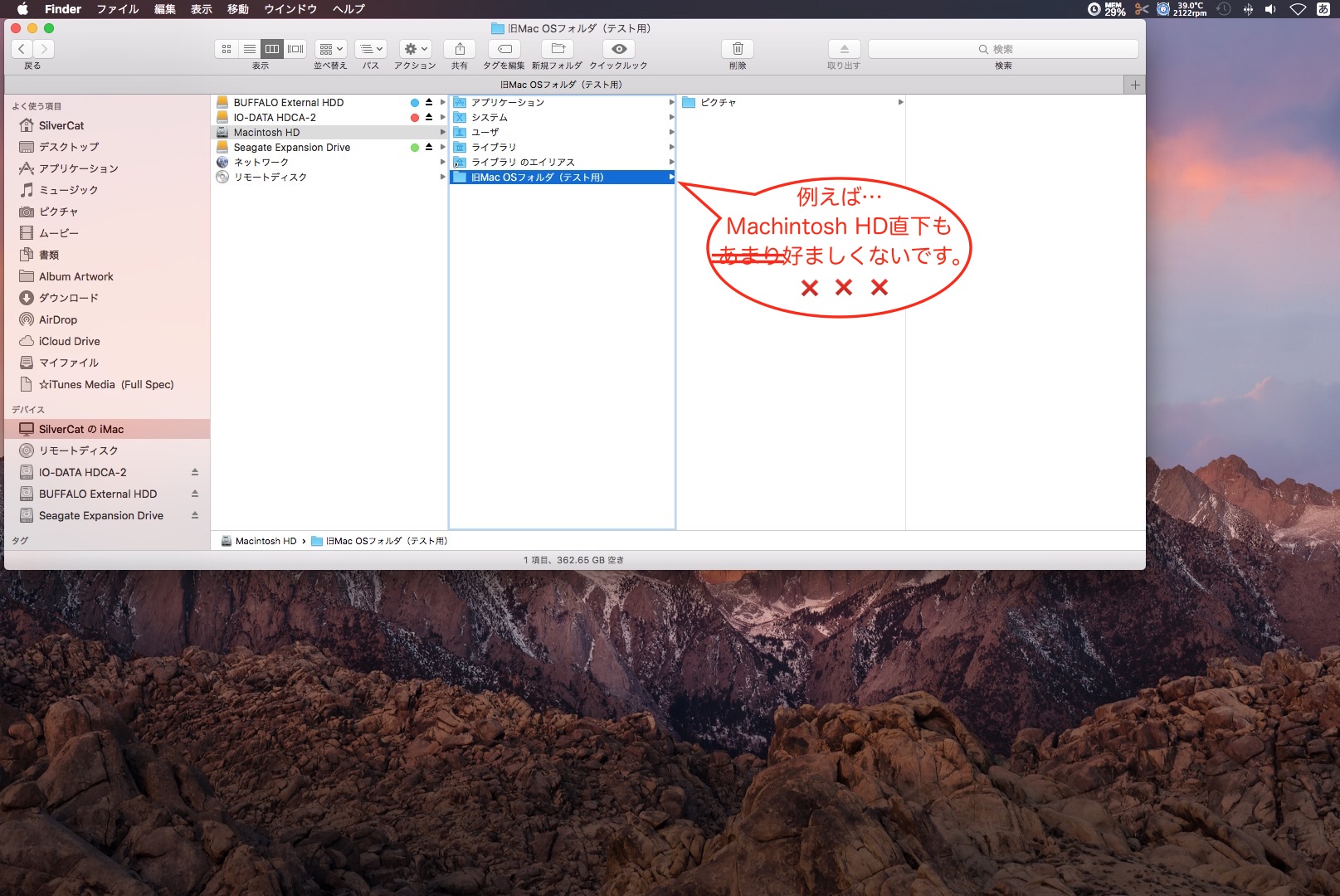
Task: Open the ファイル menu in menu bar
Action: pos(117,9)
